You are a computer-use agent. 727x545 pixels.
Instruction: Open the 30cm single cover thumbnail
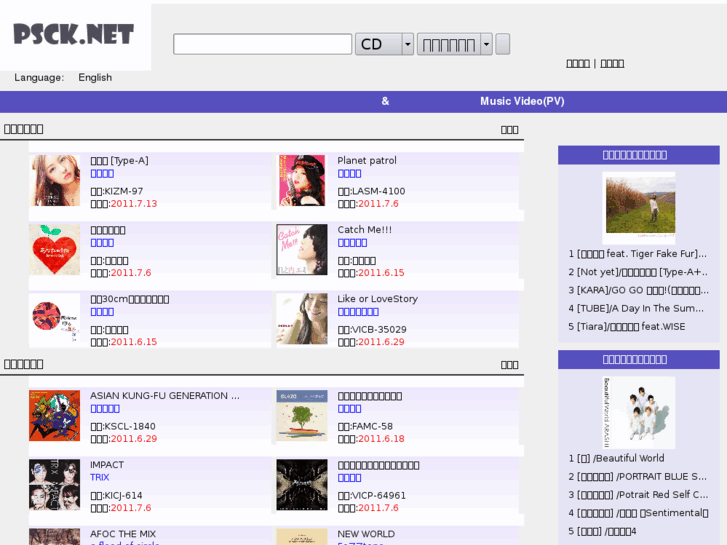coord(55,319)
